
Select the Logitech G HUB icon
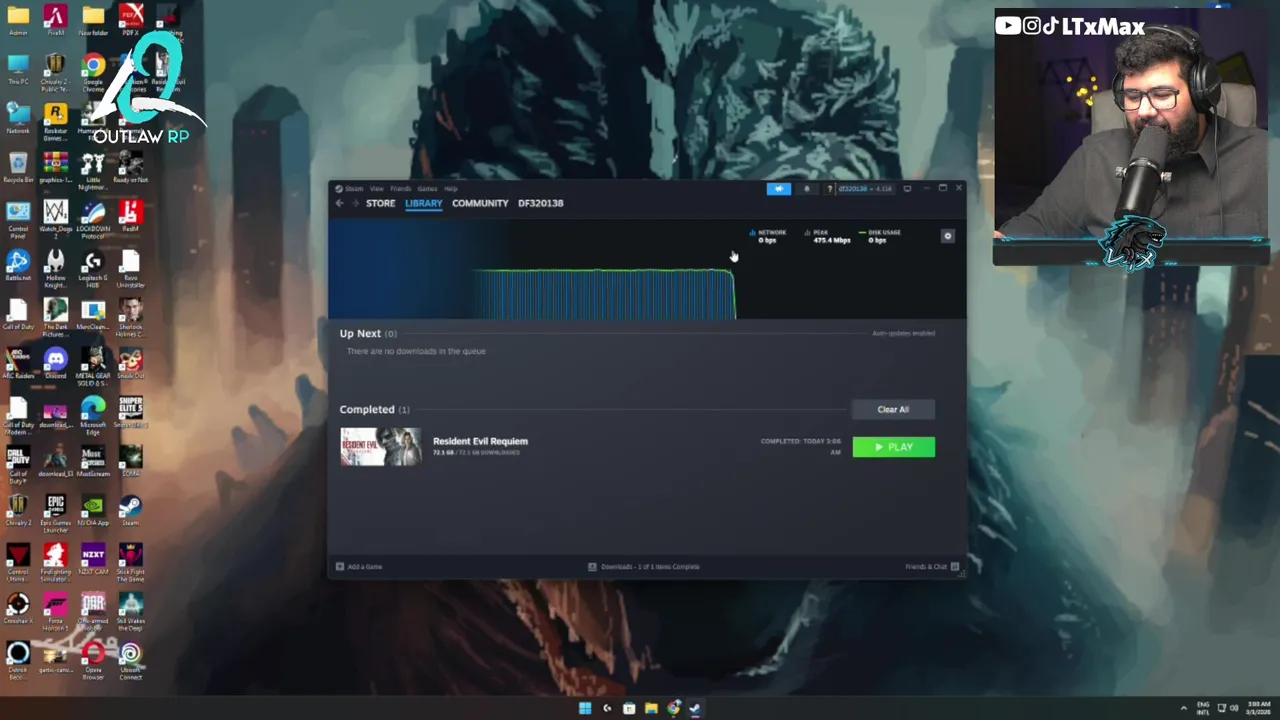click(93, 269)
